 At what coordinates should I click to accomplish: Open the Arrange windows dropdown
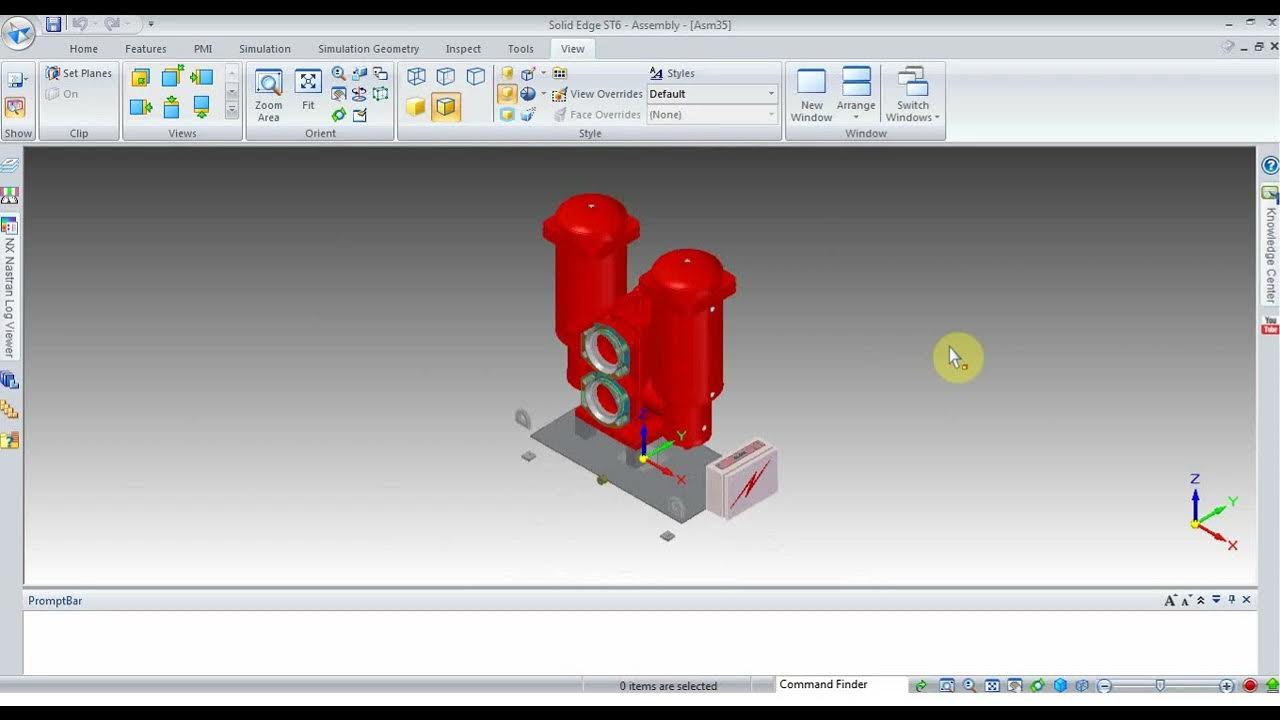(x=856, y=96)
